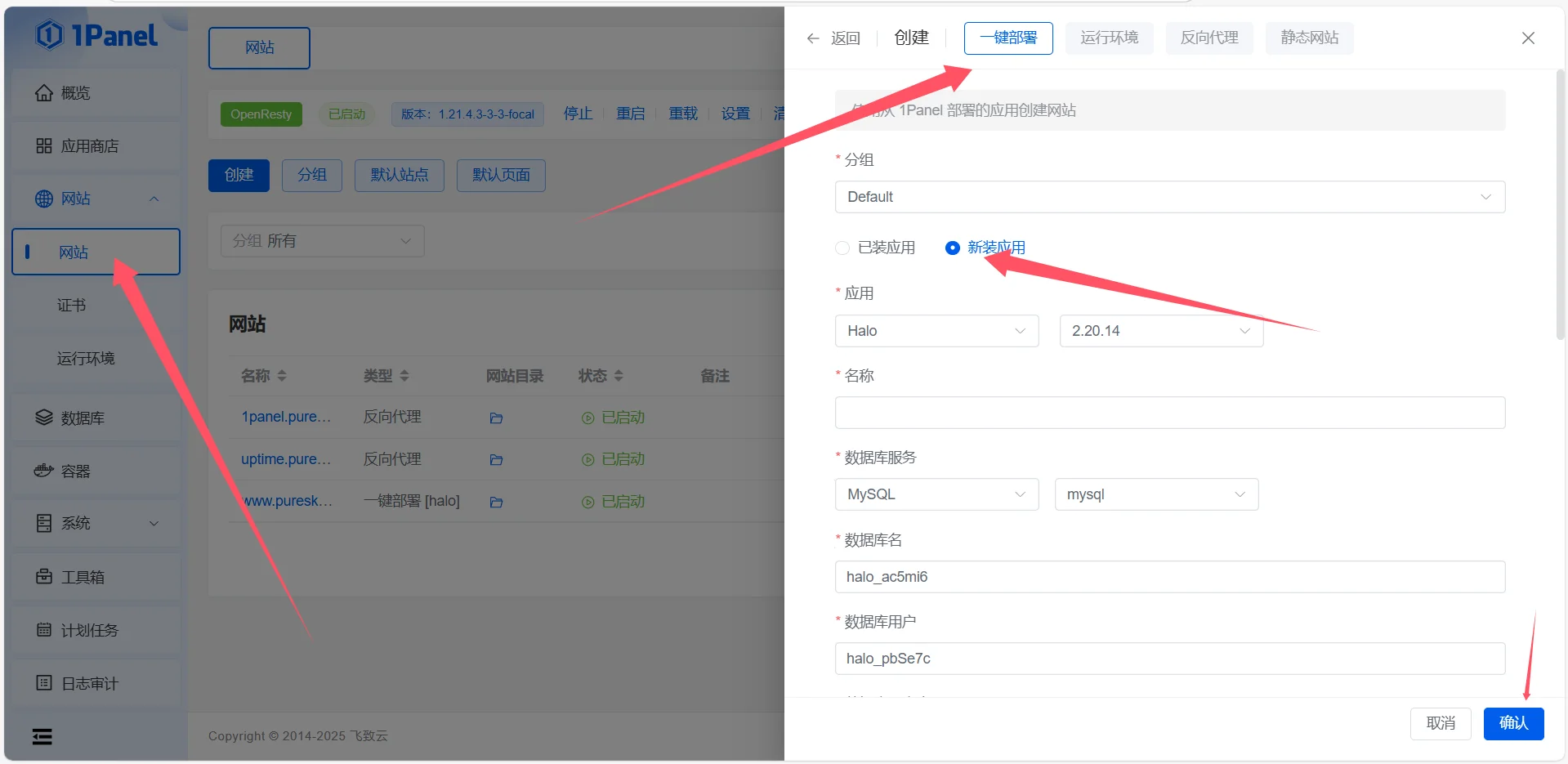Image resolution: width=1568 pixels, height=764 pixels.
Task: Open the 分组 所有 filter dropdown
Action: pyautogui.click(x=323, y=241)
